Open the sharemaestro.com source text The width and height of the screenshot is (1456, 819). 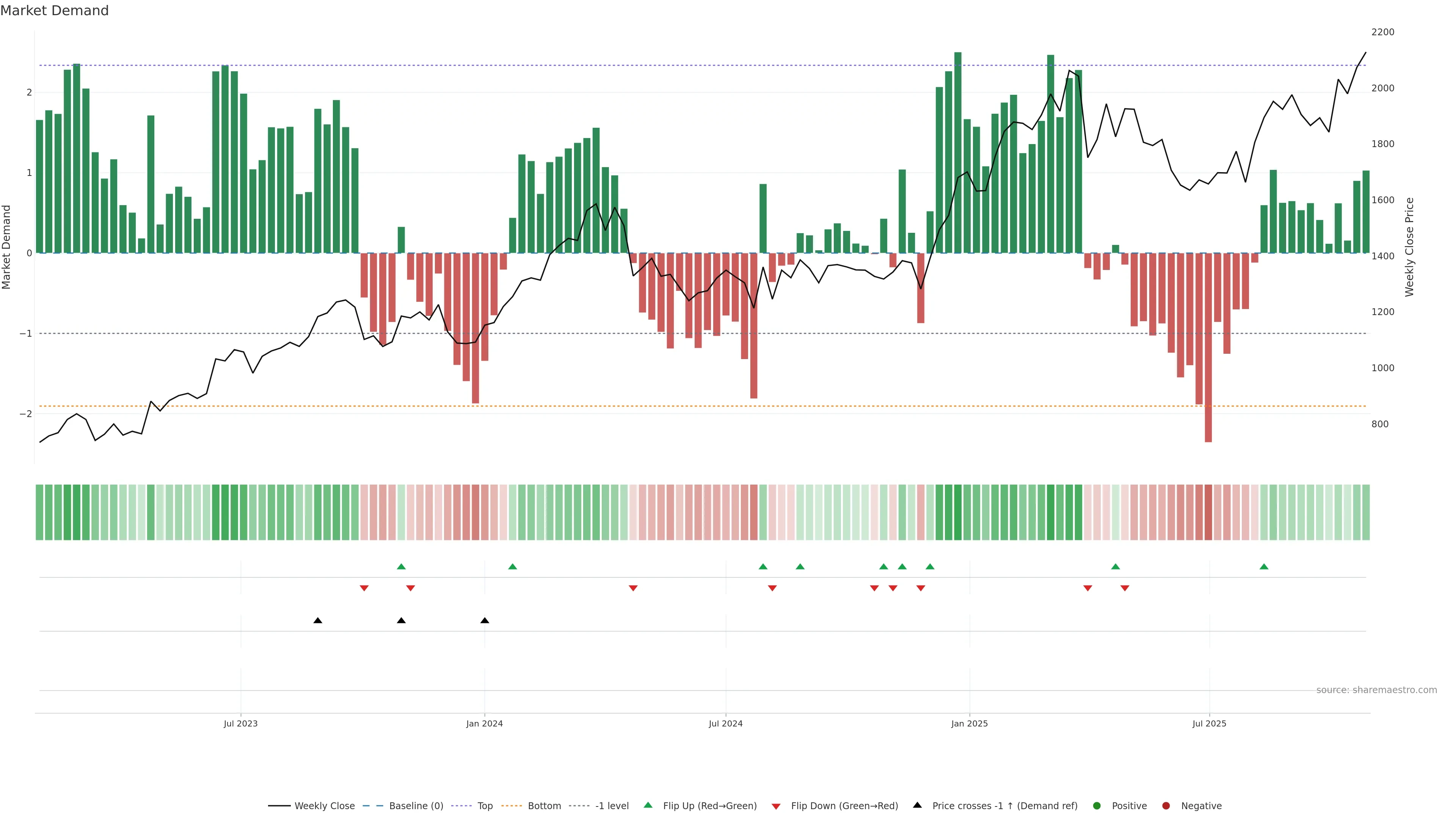(1376, 690)
